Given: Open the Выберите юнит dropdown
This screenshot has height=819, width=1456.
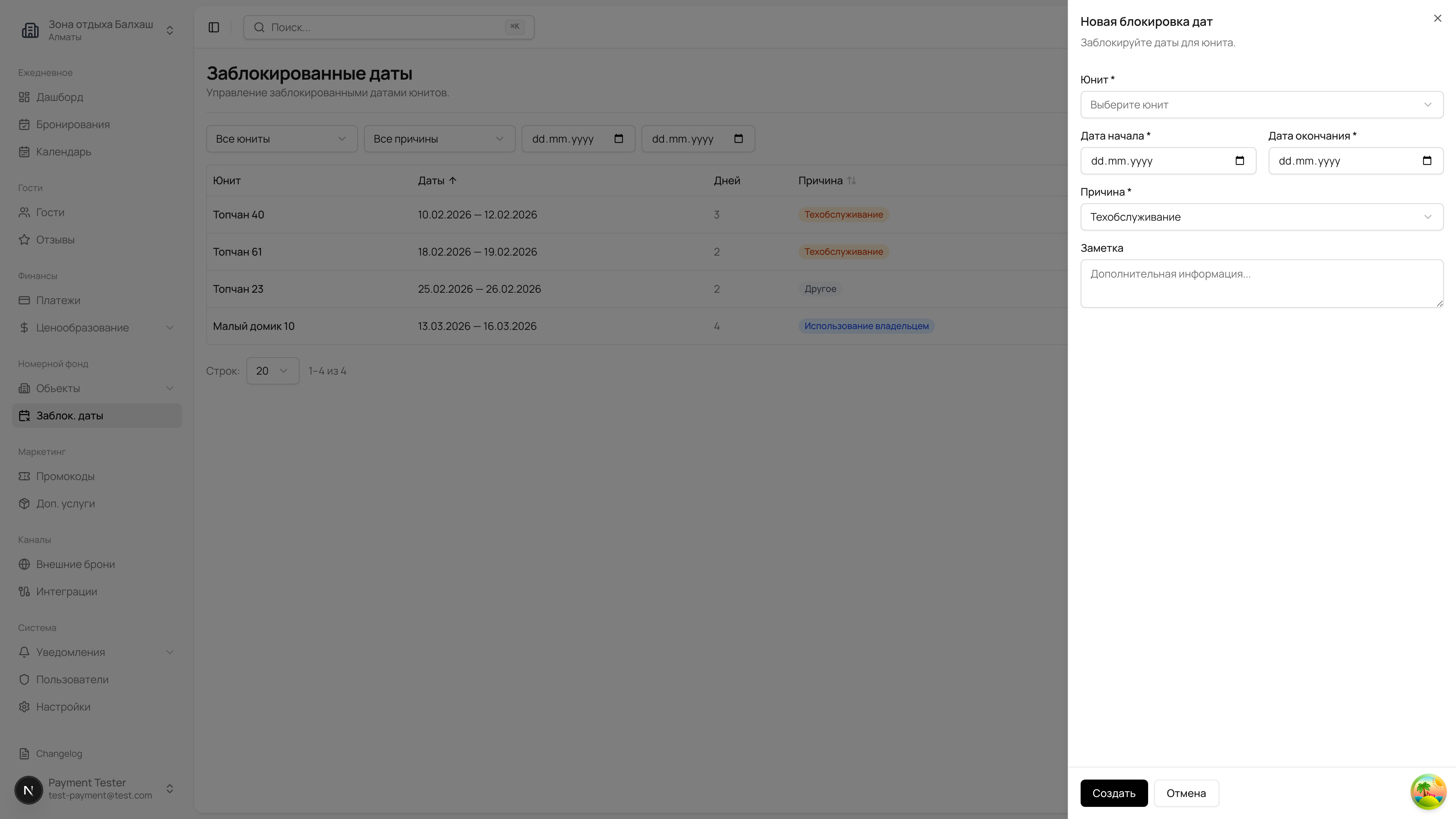Looking at the screenshot, I should point(1261,105).
